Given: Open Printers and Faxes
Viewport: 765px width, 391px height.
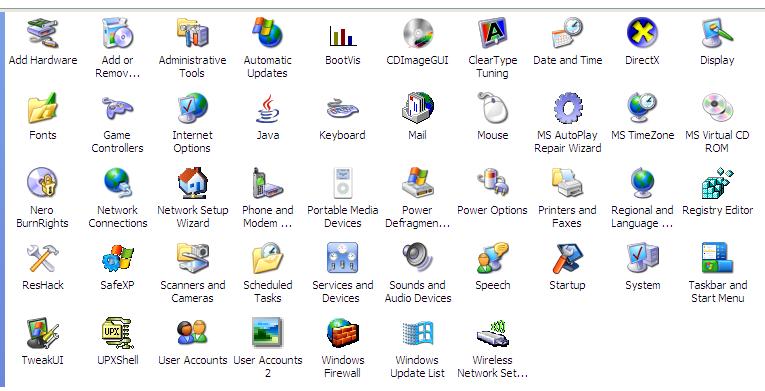Looking at the screenshot, I should (567, 184).
